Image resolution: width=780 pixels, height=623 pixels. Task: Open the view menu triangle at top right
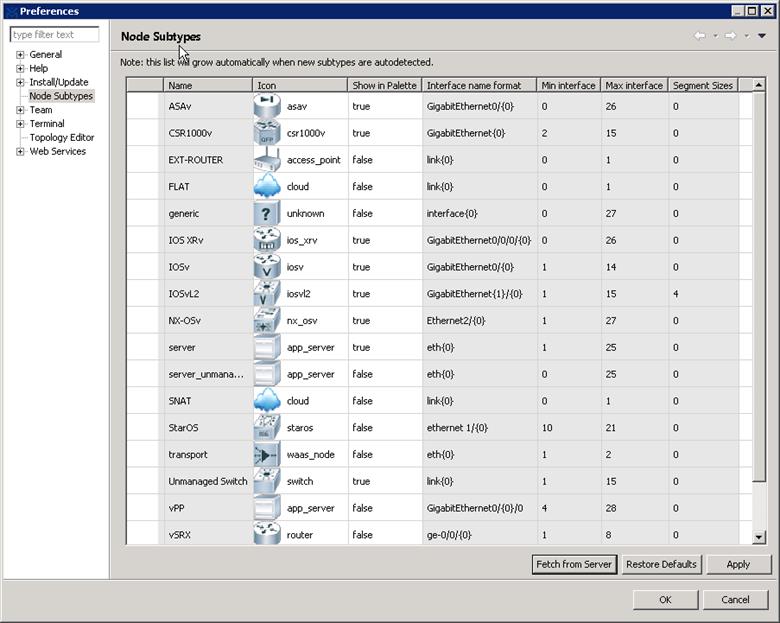click(x=762, y=35)
